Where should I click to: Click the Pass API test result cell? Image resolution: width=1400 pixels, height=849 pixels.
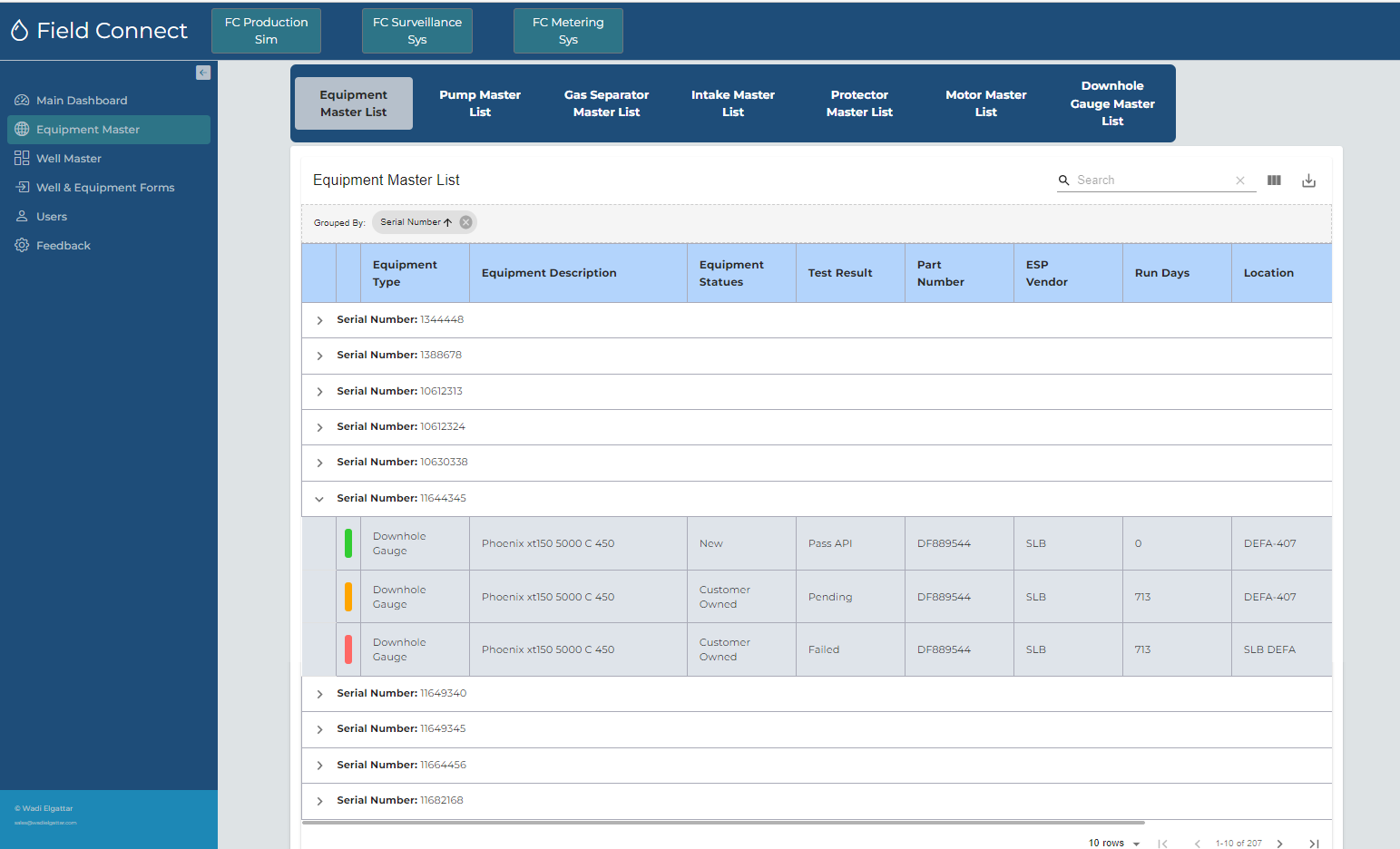pyautogui.click(x=850, y=543)
